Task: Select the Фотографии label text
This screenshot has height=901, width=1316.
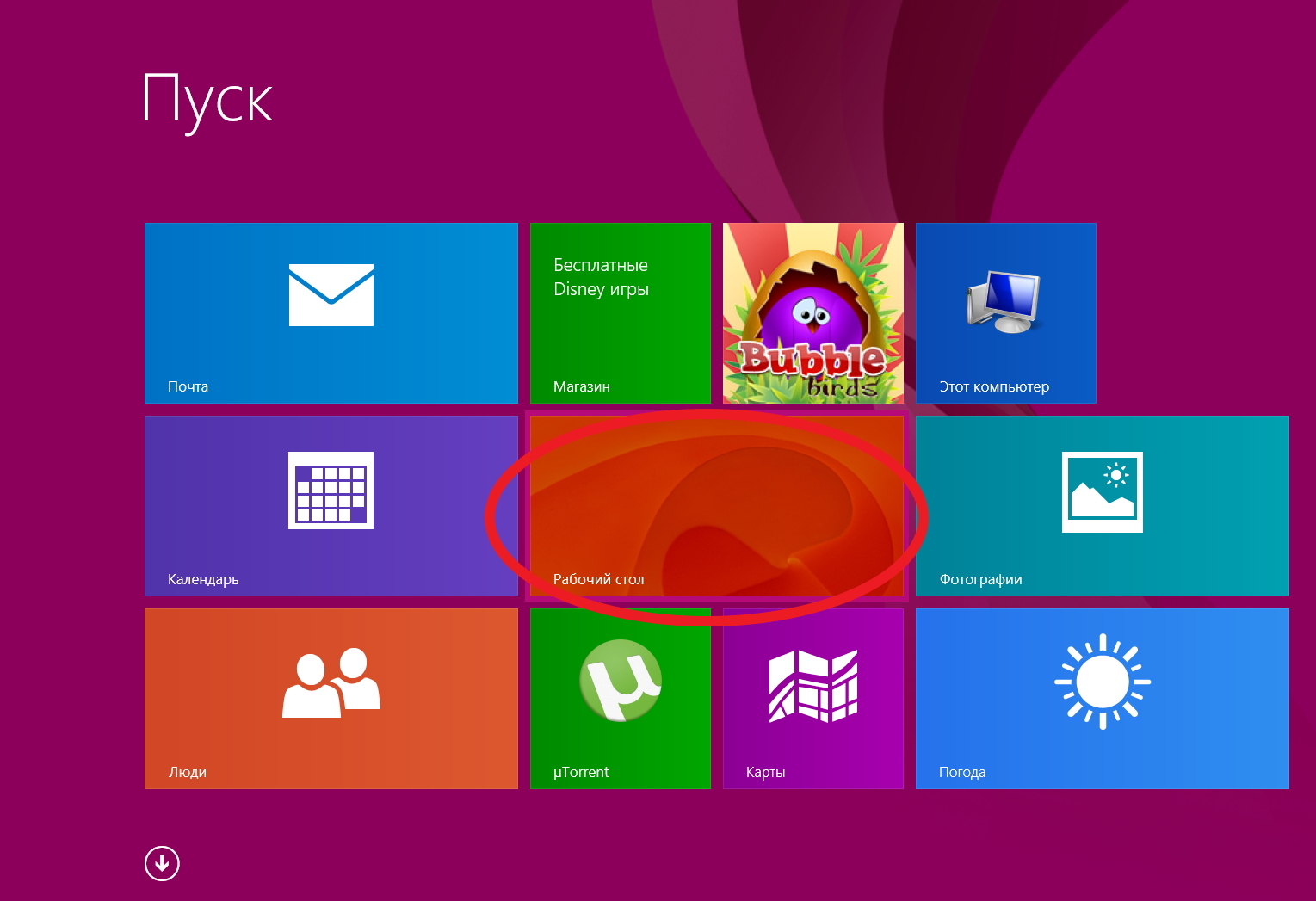Action: coord(980,580)
